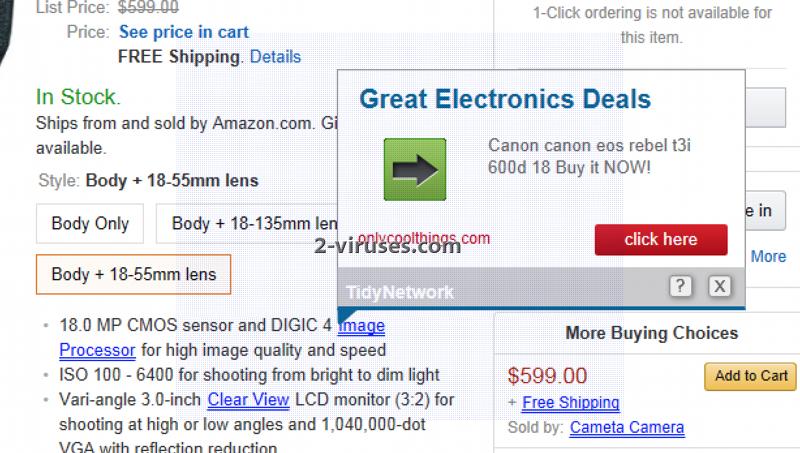Open the question mark help button in TidyNetwork bar
Viewport: 800px width, 453px height.
[x=680, y=286]
